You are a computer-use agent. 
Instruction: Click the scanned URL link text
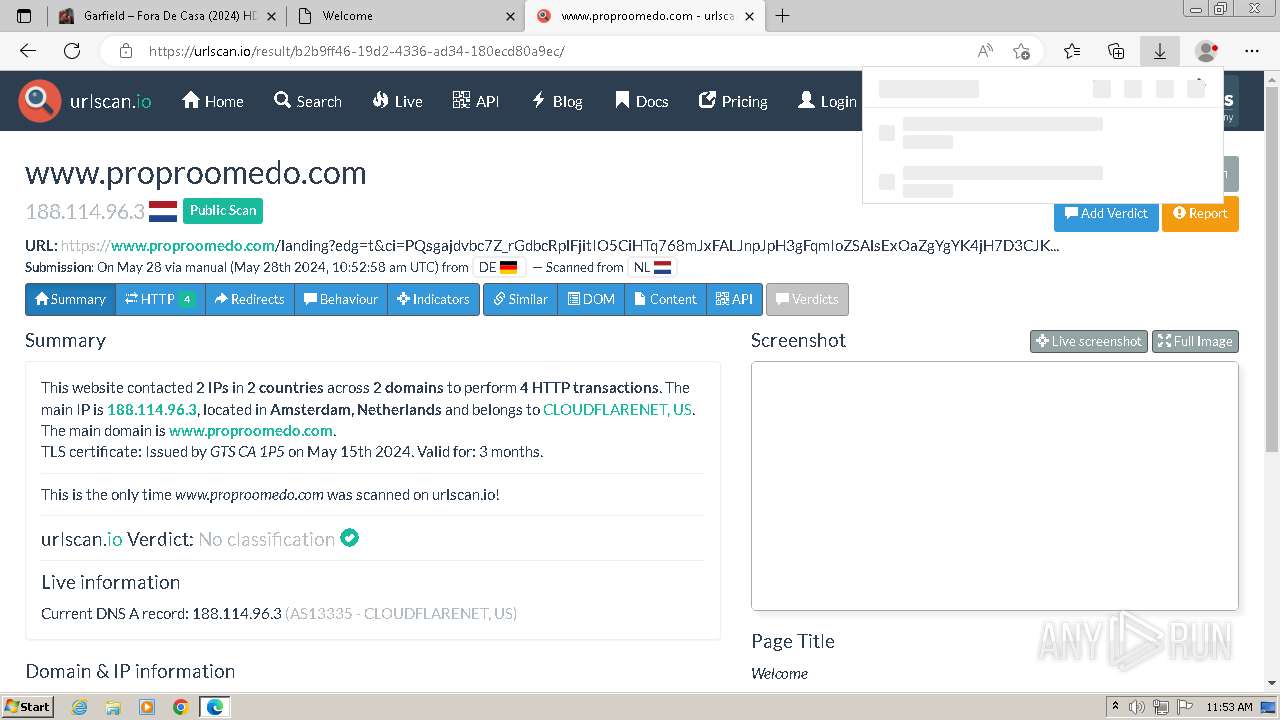tap(560, 245)
